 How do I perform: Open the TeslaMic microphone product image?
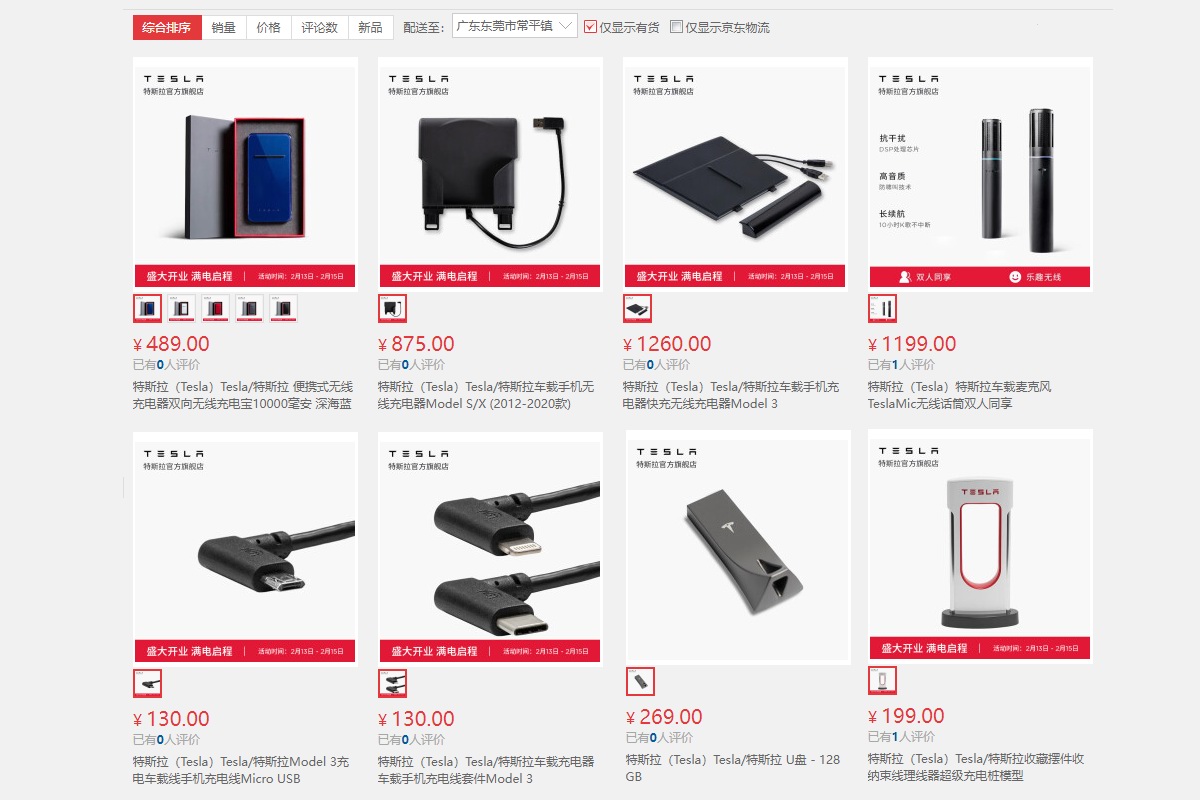980,173
